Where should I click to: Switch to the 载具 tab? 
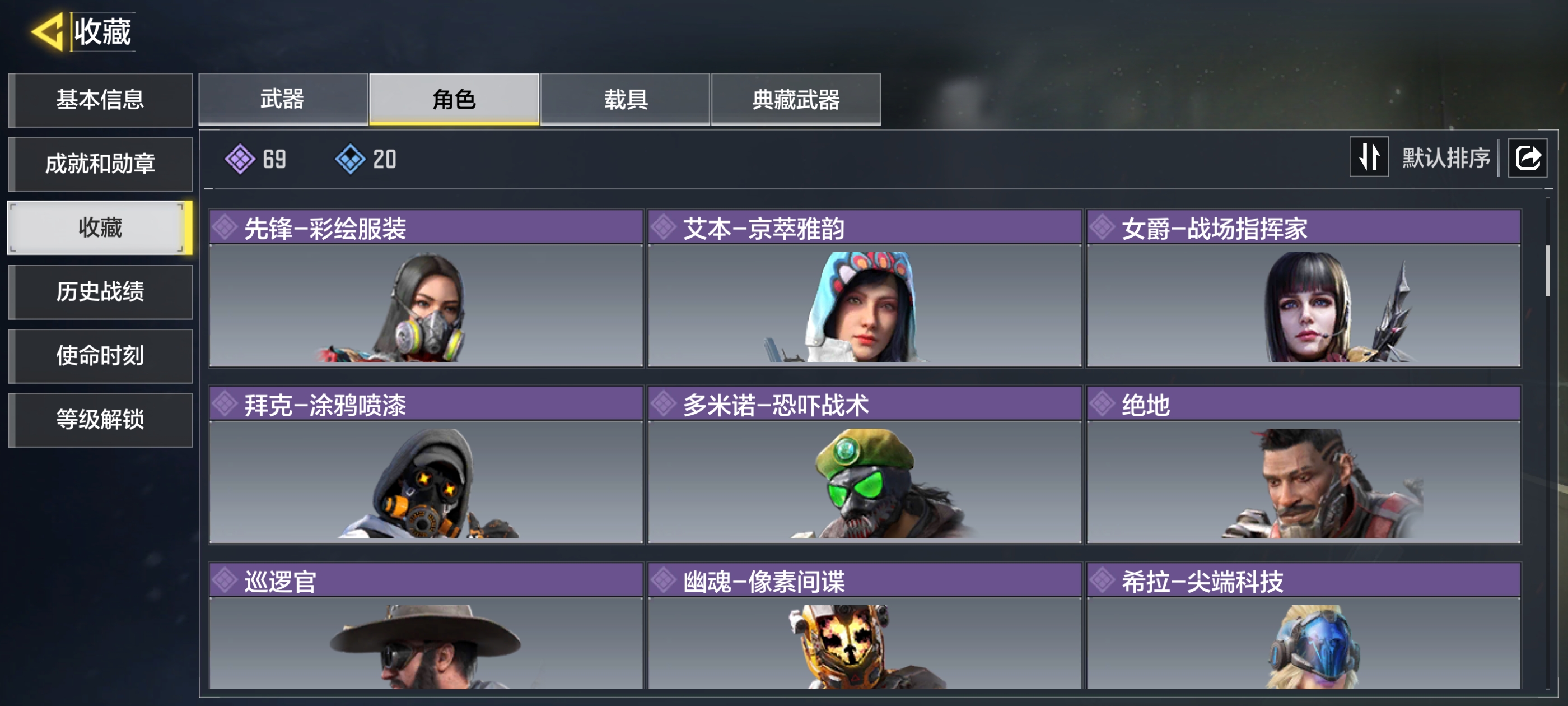(625, 99)
